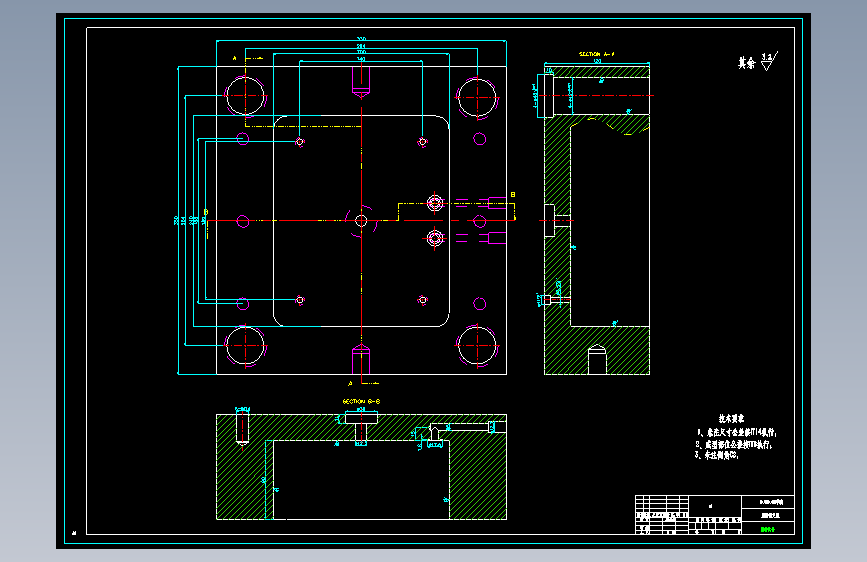The image size is (867, 562).
Task: Select the SECTION B-B view title
Action: (x=361, y=402)
